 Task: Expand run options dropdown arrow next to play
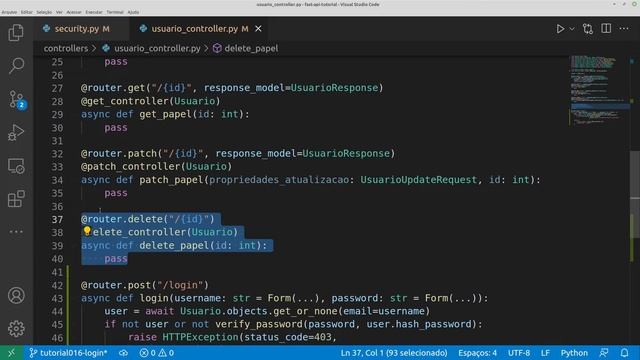pos(572,29)
